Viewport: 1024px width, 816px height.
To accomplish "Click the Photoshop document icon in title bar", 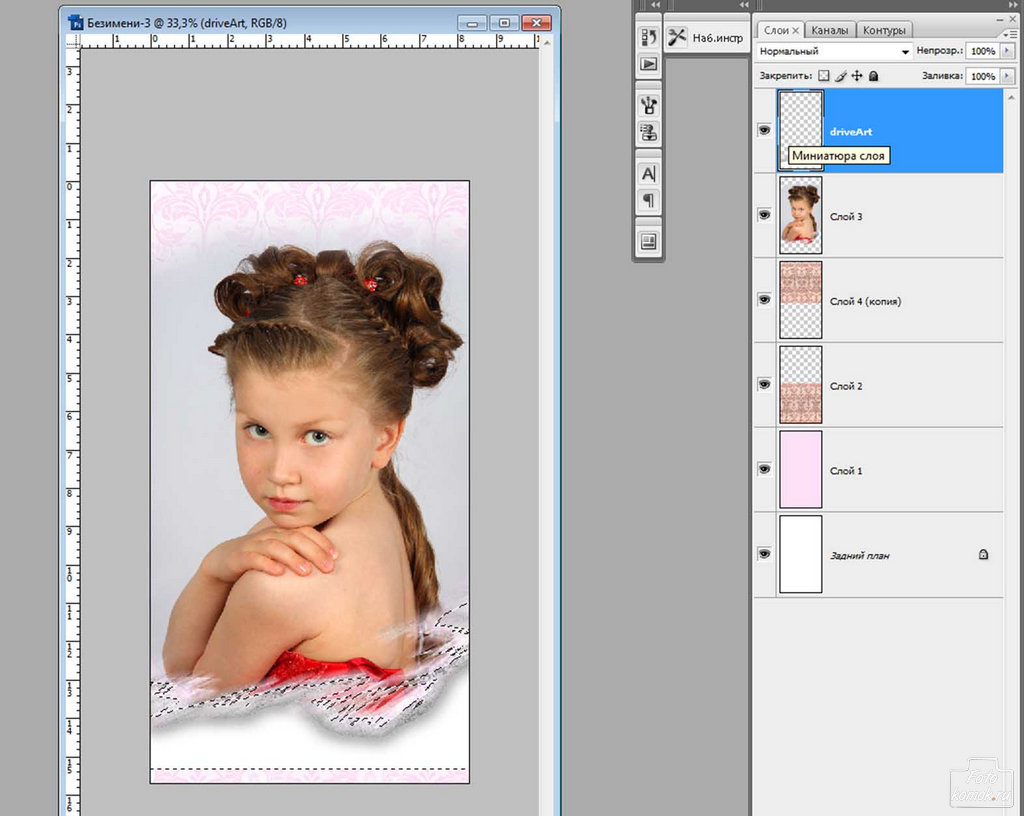I will 76,24.
